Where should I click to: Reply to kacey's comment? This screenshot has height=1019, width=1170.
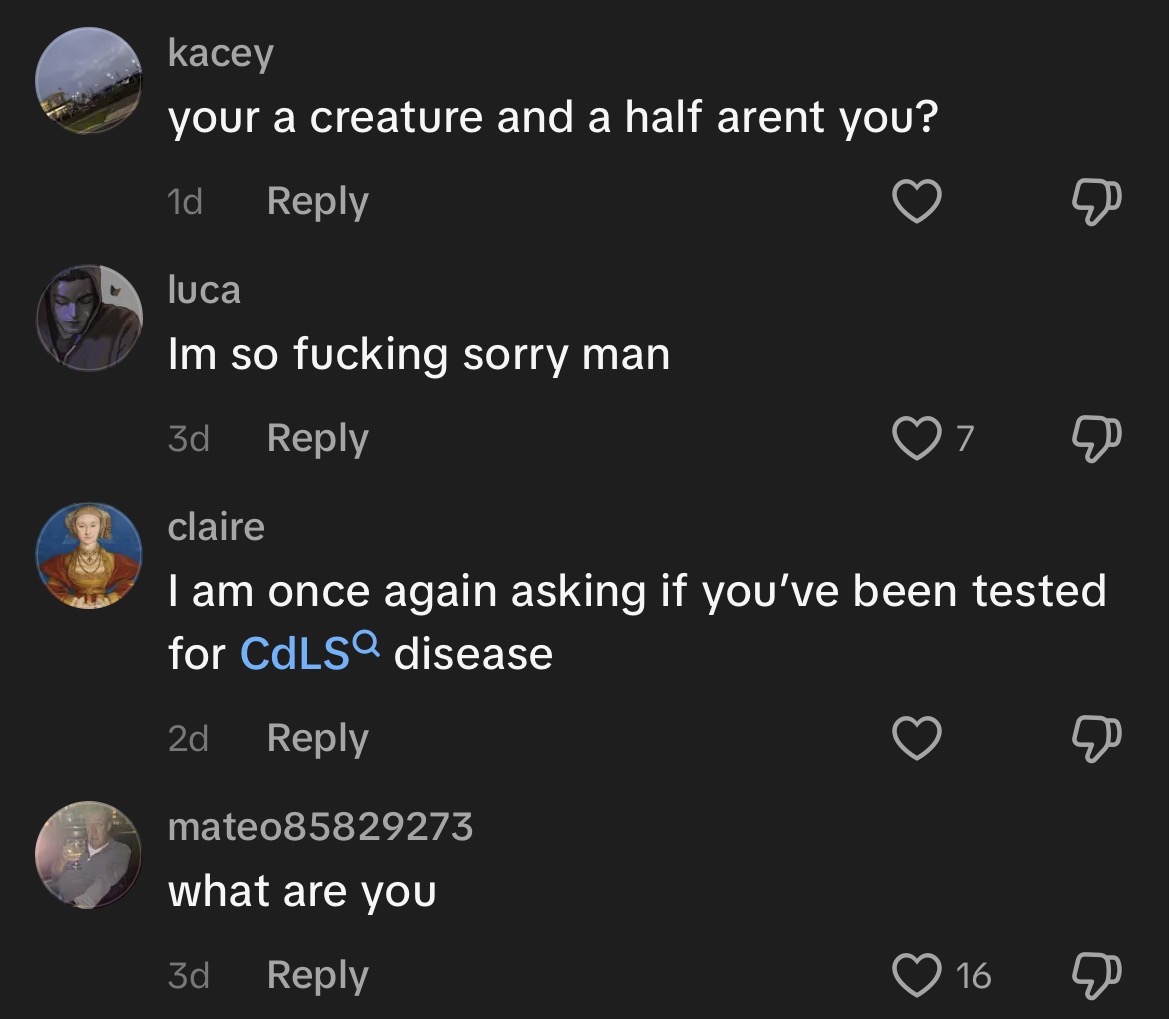[318, 202]
